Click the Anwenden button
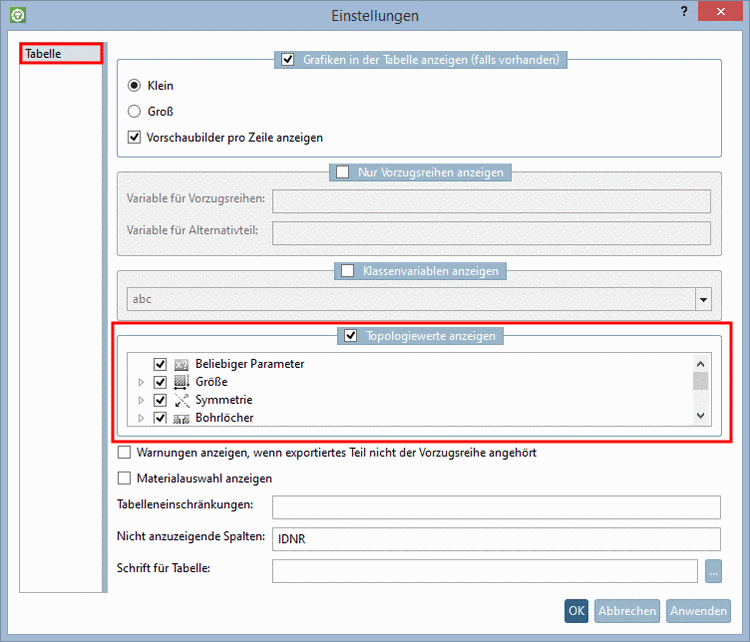Image resolution: width=750 pixels, height=642 pixels. [698, 611]
